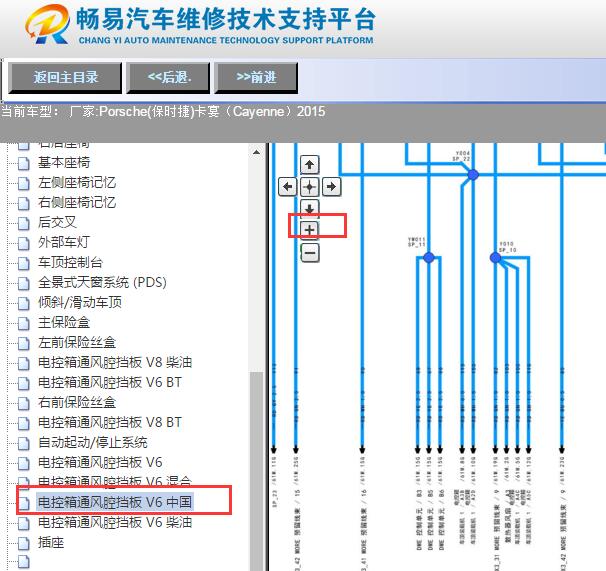This screenshot has height=571, width=606.
Task: Click the document icon beside 外部车灯
Action: click(x=24, y=243)
